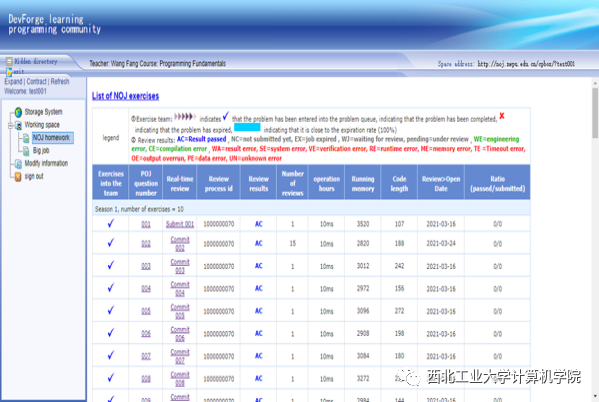Click the checkmark icon in row 005
The height and width of the screenshot is (402, 599).
coord(111,311)
